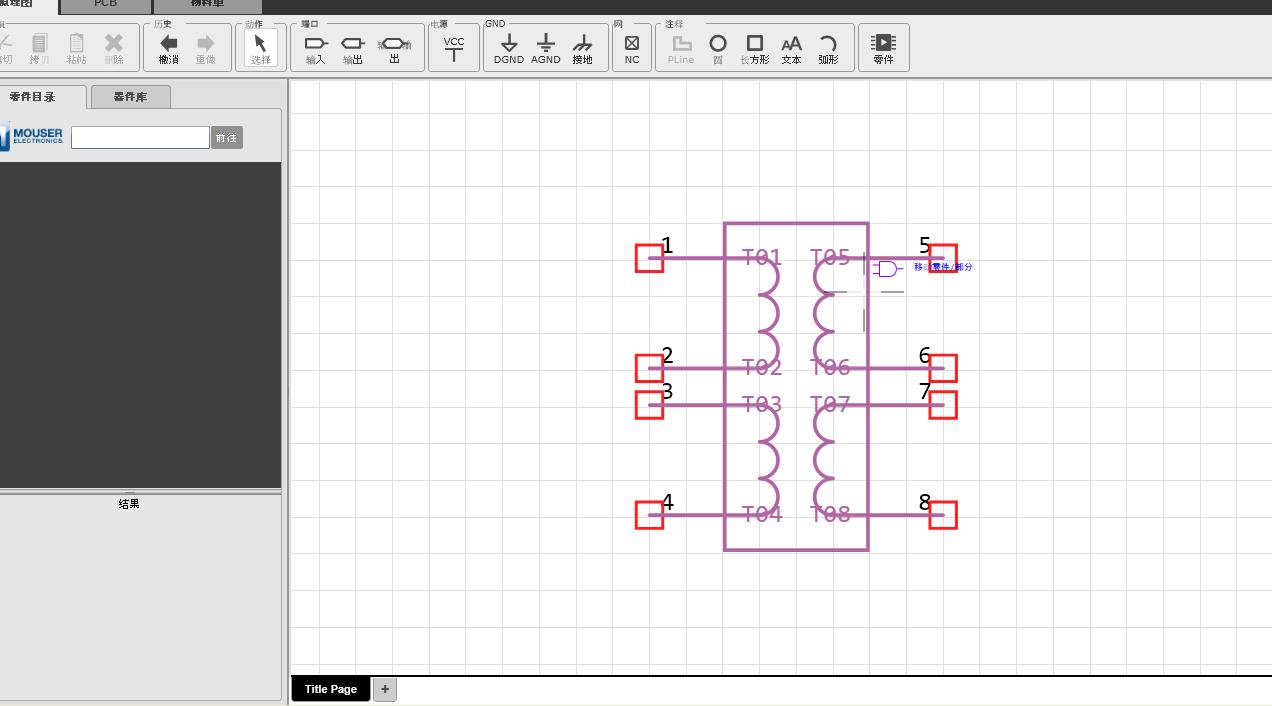Place an output port (输出)
The height and width of the screenshot is (706, 1272).
pyautogui.click(x=352, y=48)
